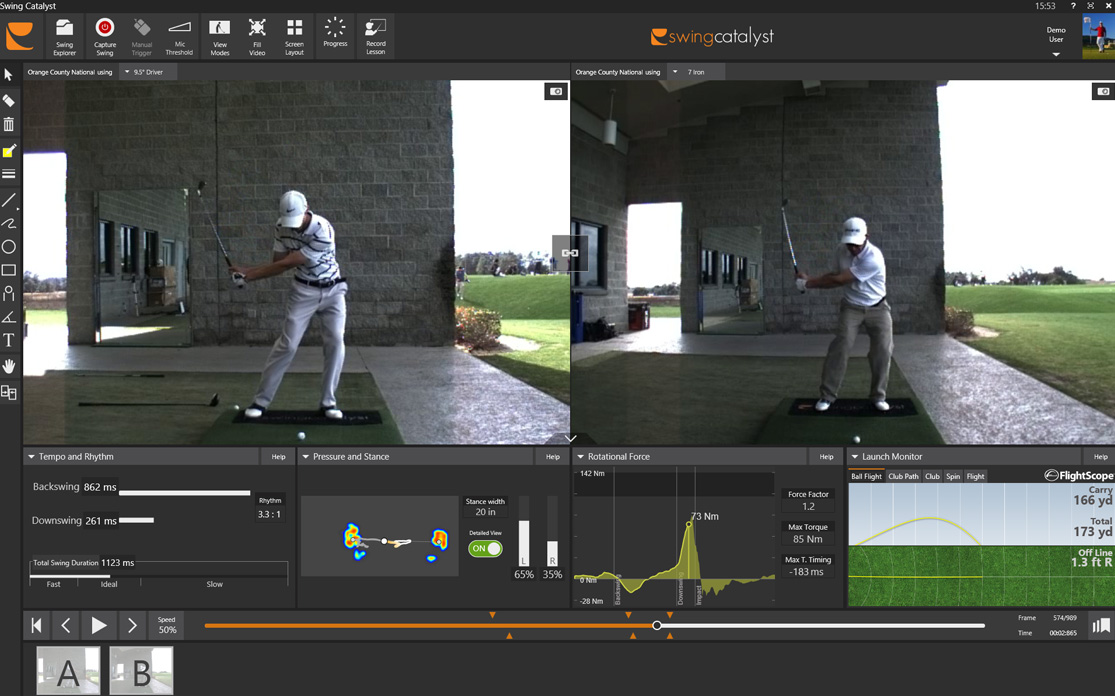
Task: Expand the Demo User menu
Action: click(1056, 54)
